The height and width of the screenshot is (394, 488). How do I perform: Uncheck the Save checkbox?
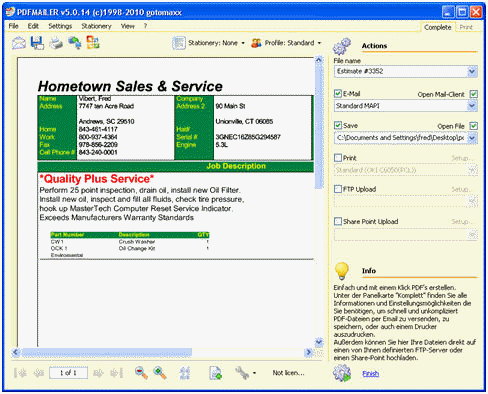[338, 125]
